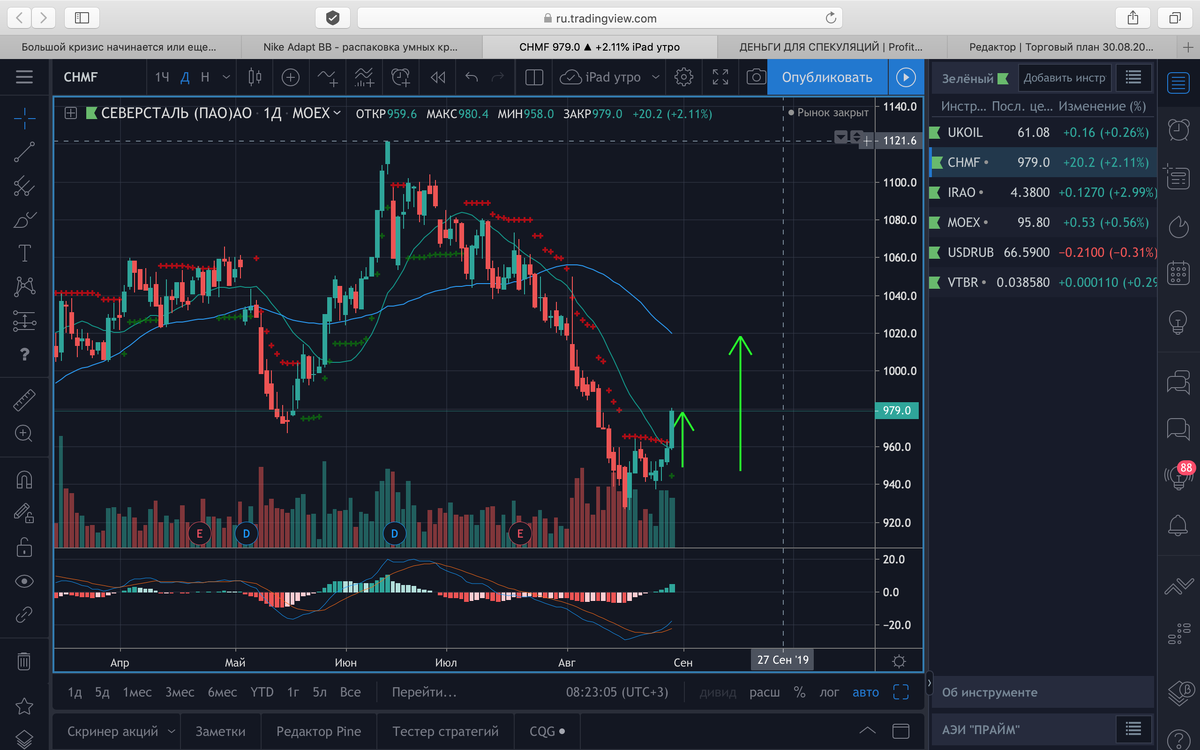Toggle magnet mode

pos(25,479)
